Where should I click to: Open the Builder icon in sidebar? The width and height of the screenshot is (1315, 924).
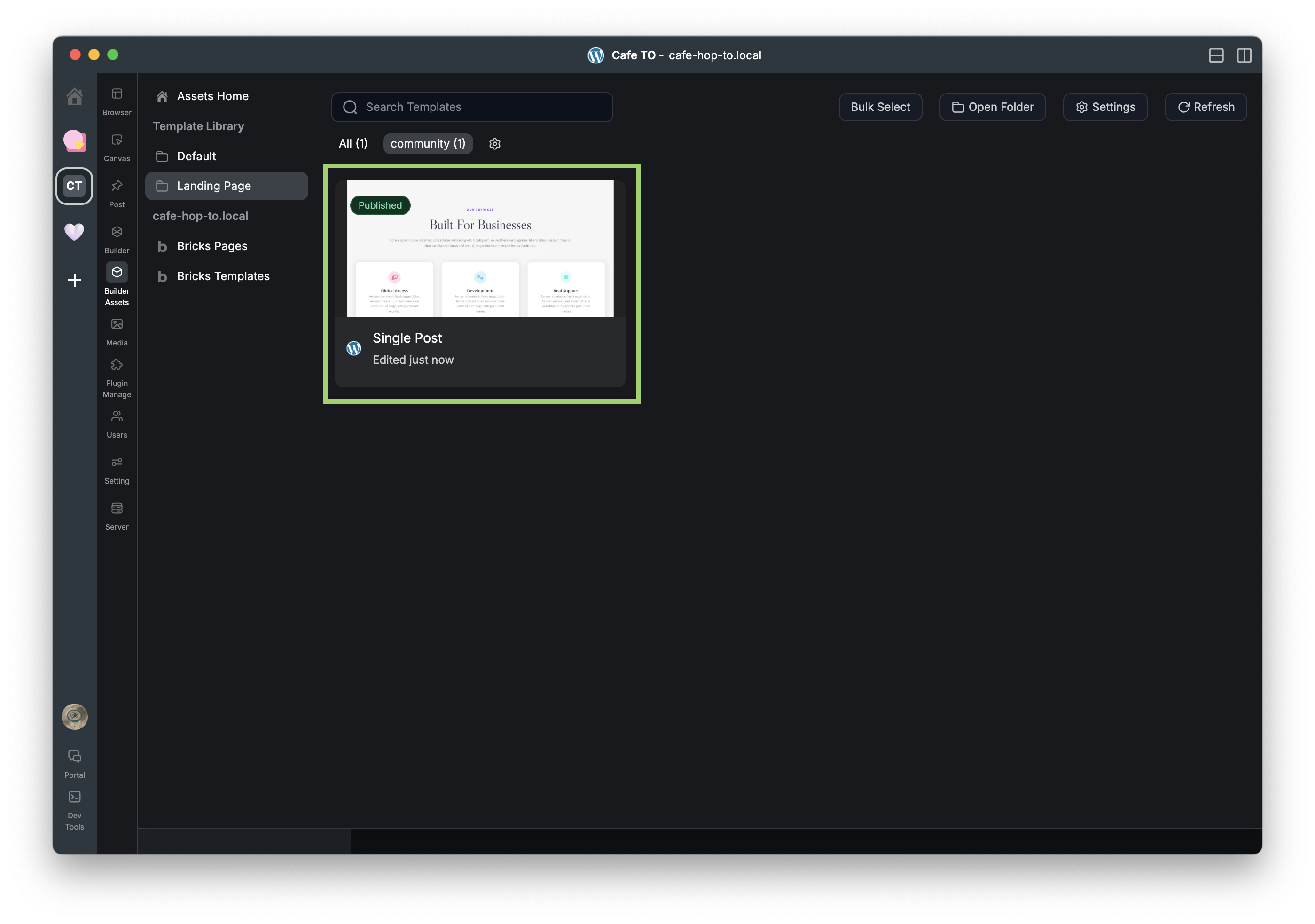117,232
